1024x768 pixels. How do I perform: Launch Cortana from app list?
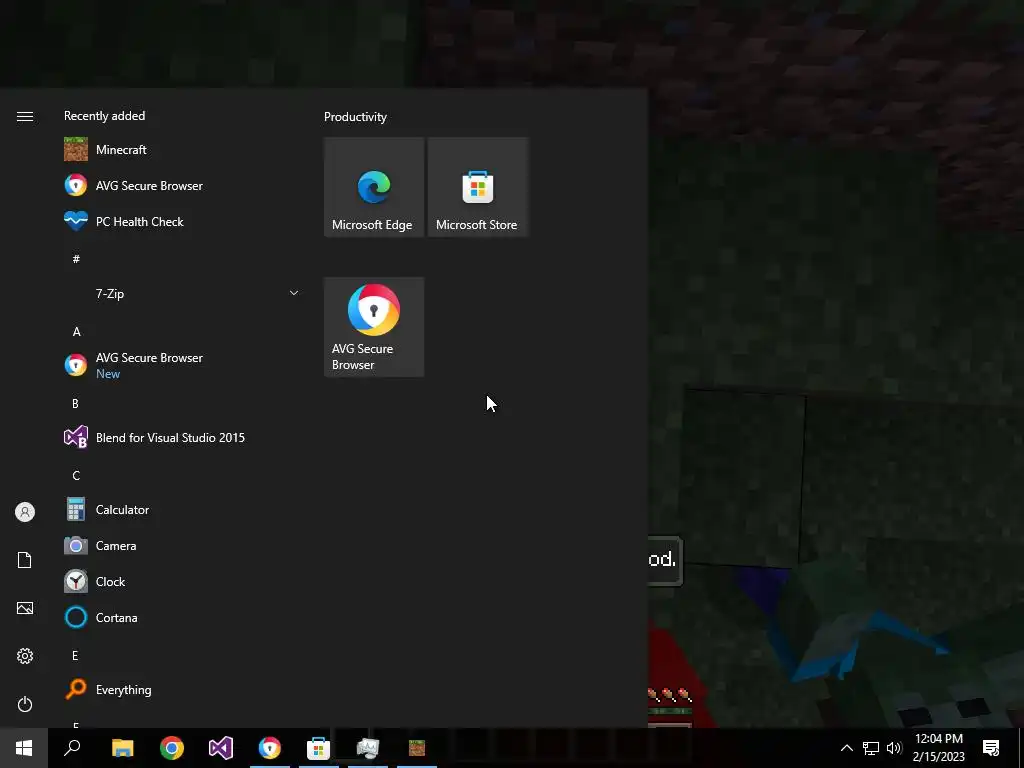pos(183,617)
